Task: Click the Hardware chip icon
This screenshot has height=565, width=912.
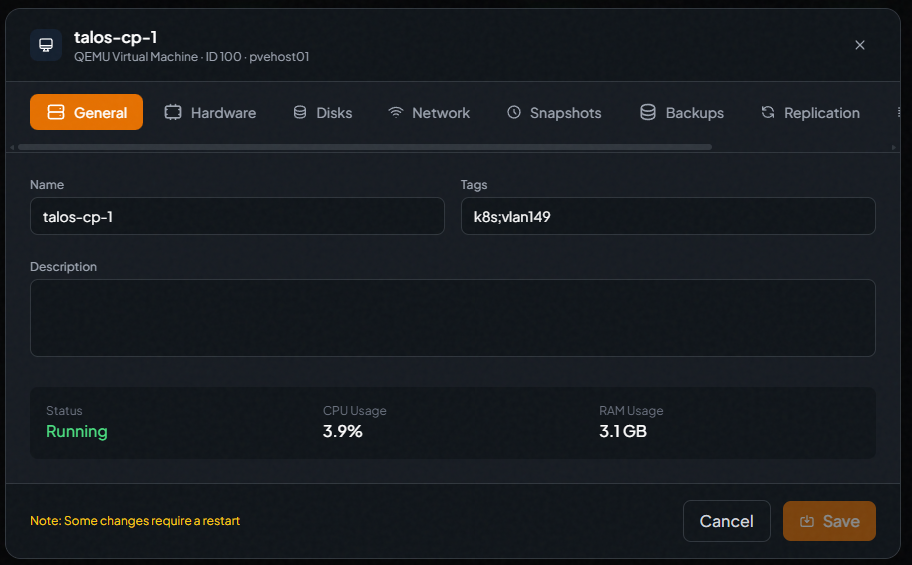Action: 173,113
